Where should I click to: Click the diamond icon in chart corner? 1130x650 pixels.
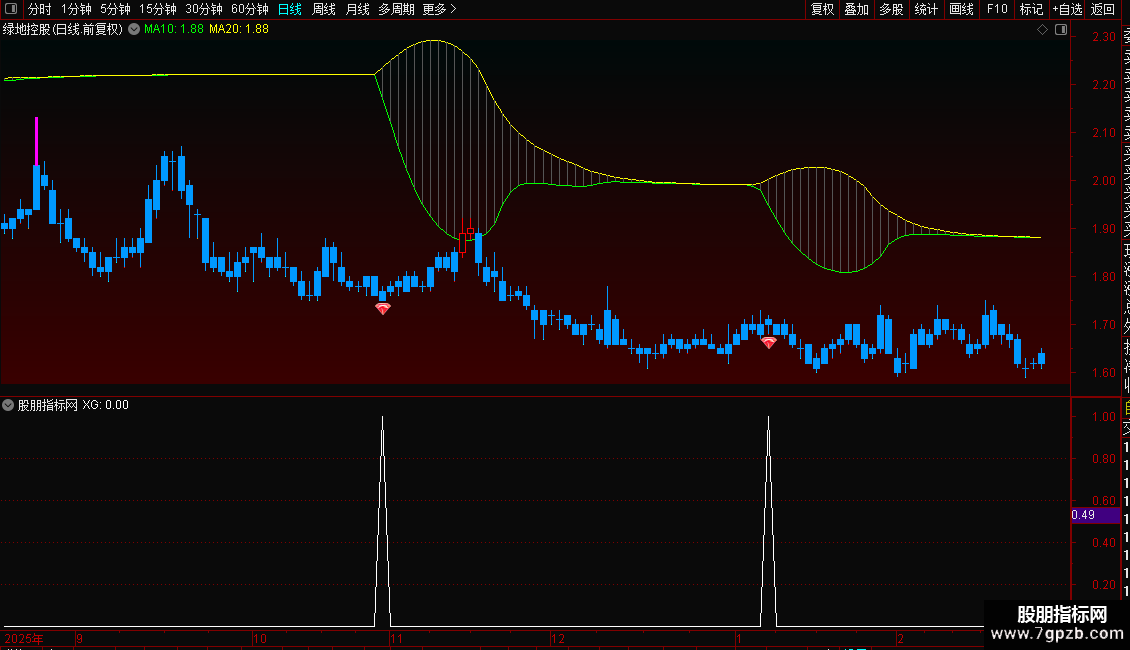click(x=1042, y=30)
